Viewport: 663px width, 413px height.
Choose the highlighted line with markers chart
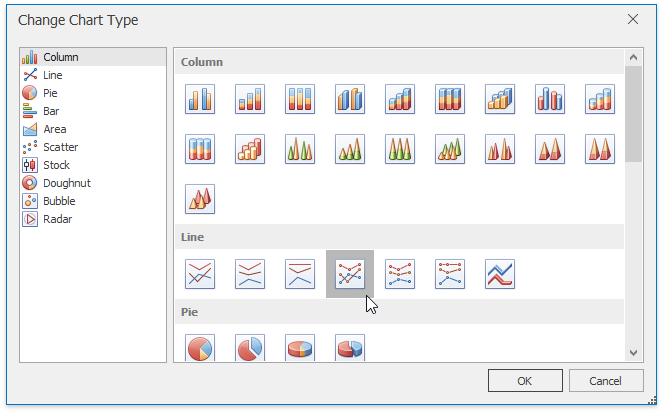click(350, 274)
